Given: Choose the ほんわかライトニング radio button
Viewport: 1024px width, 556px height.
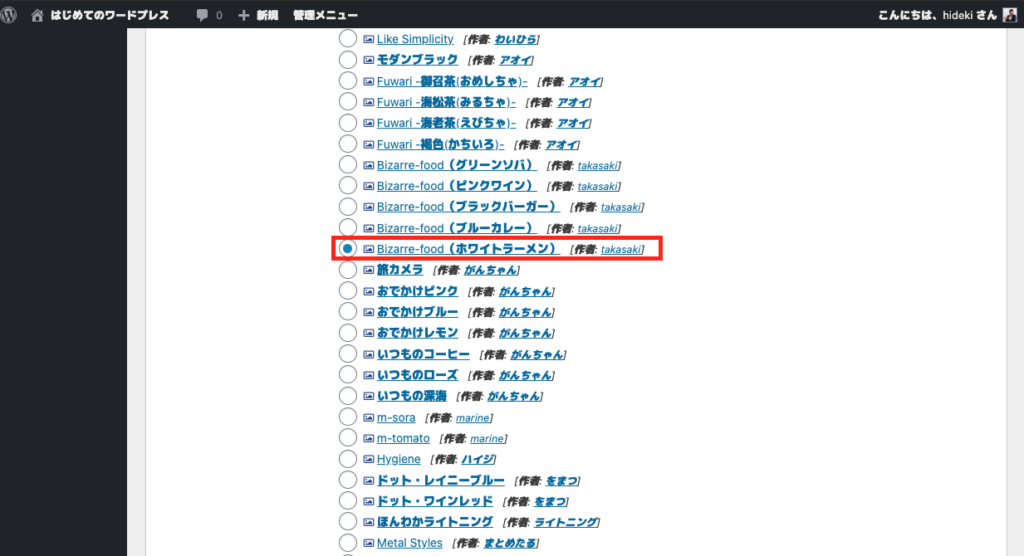Looking at the screenshot, I should [347, 521].
